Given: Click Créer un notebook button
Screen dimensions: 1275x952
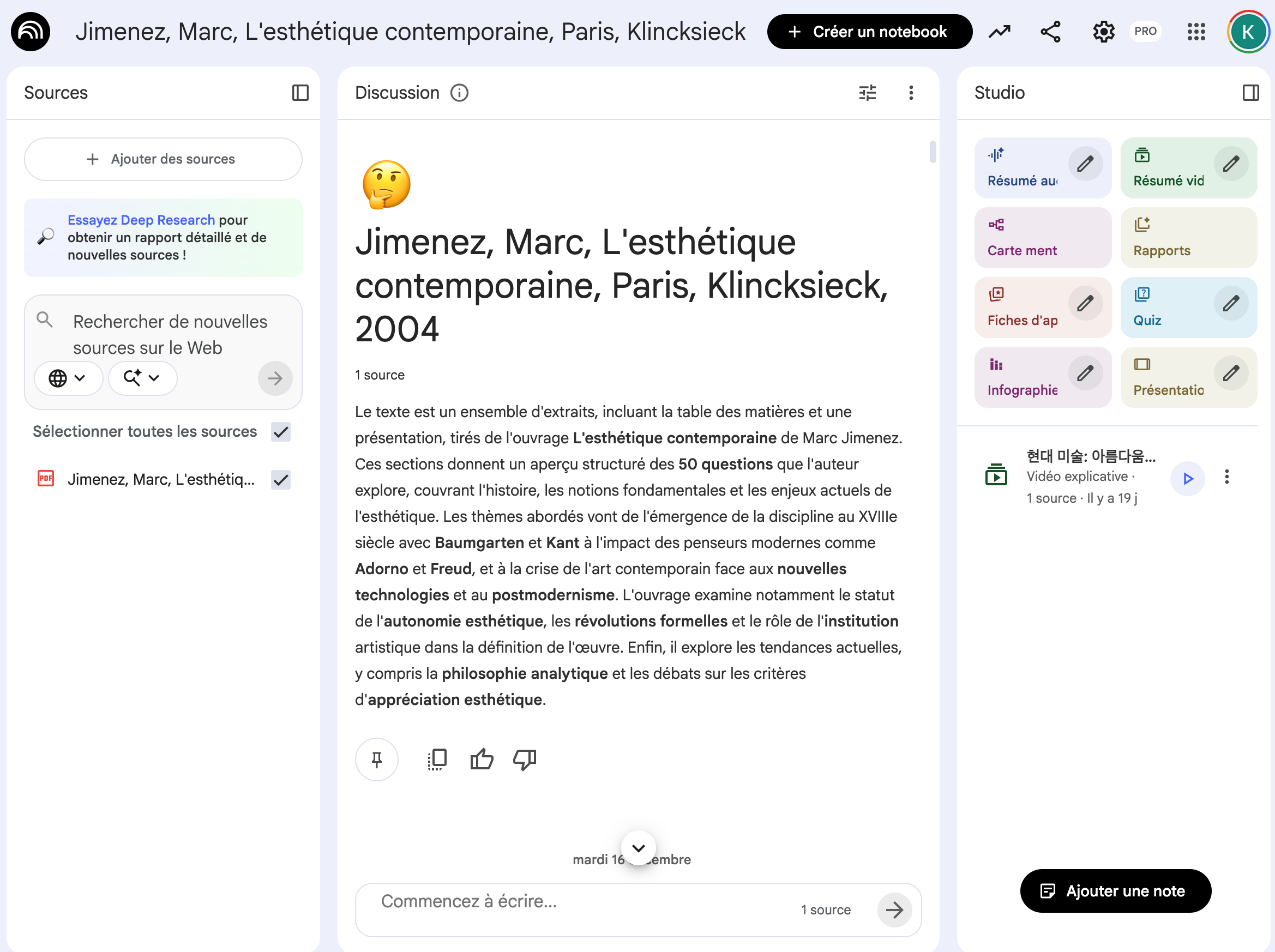Looking at the screenshot, I should (869, 32).
